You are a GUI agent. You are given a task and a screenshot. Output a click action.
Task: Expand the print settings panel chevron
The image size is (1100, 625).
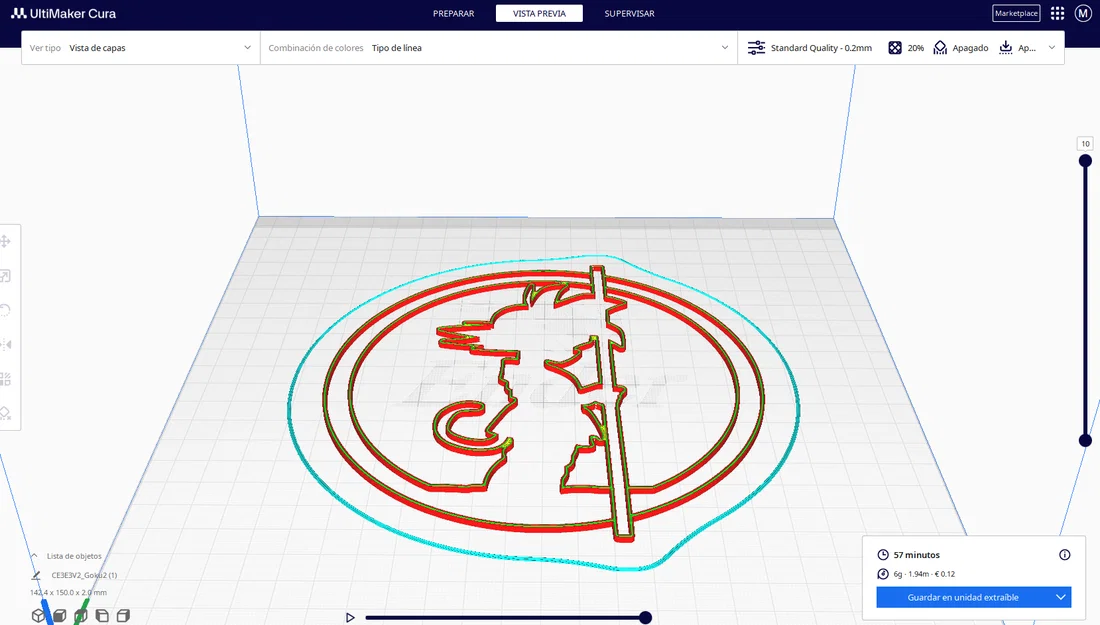[x=1052, y=48]
